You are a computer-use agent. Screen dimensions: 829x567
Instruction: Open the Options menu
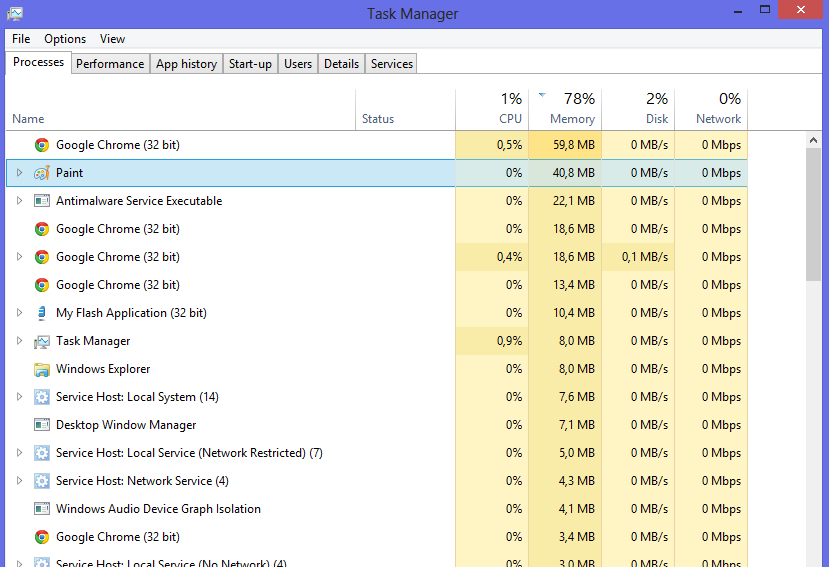click(x=65, y=39)
